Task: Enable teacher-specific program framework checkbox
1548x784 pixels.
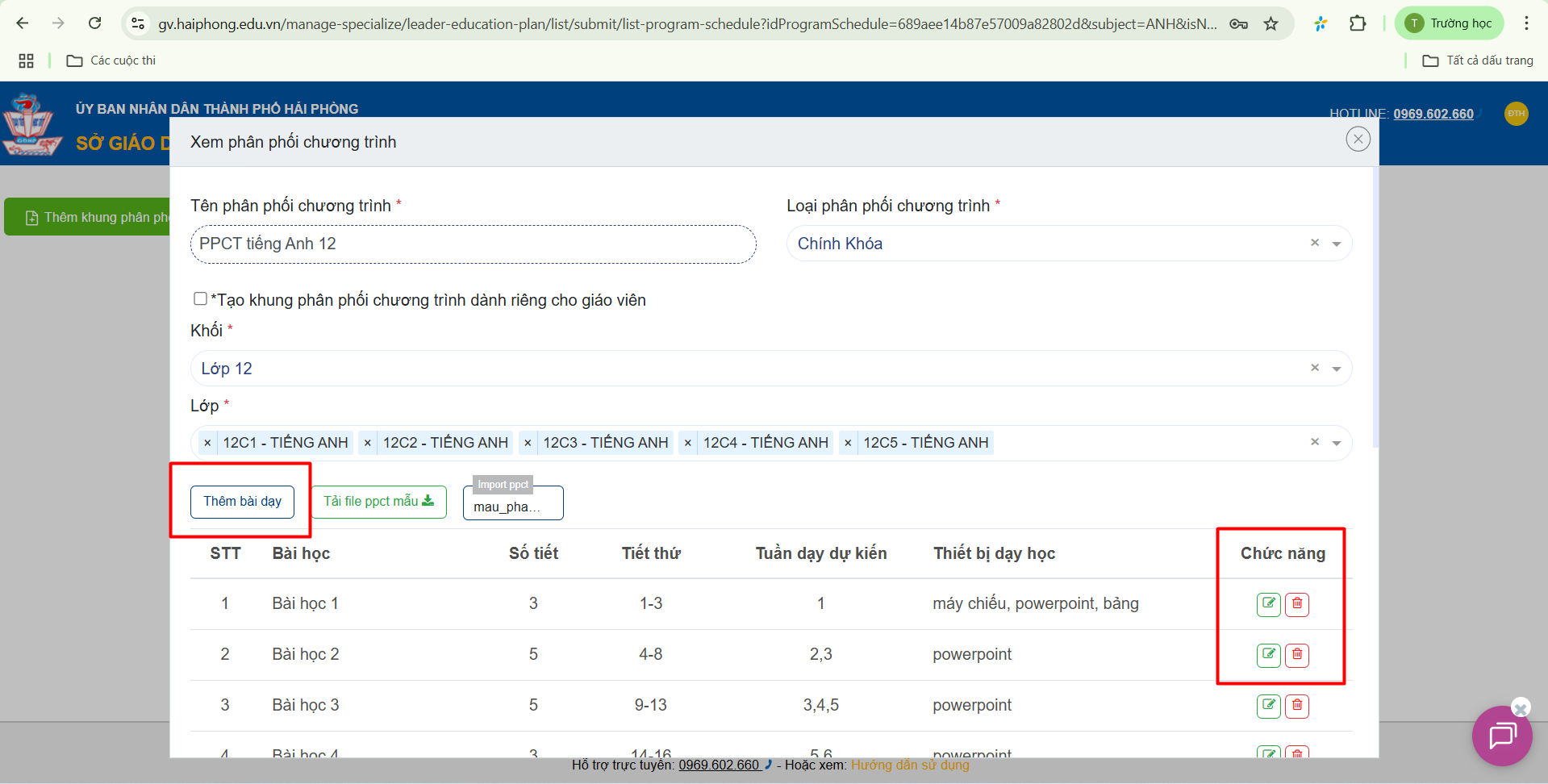Action: point(200,299)
